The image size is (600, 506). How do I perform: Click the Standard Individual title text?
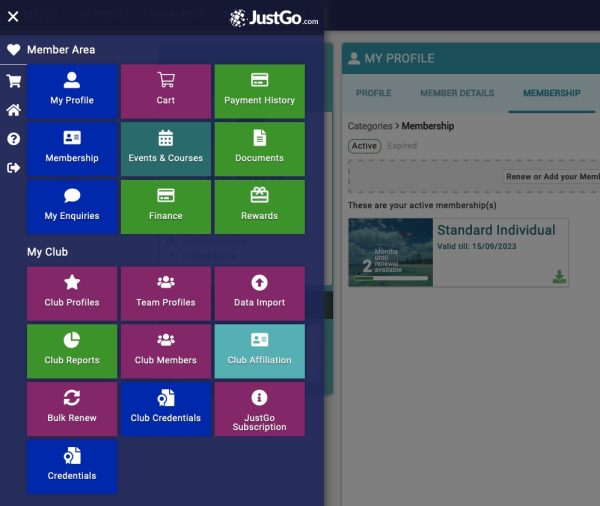(x=496, y=230)
